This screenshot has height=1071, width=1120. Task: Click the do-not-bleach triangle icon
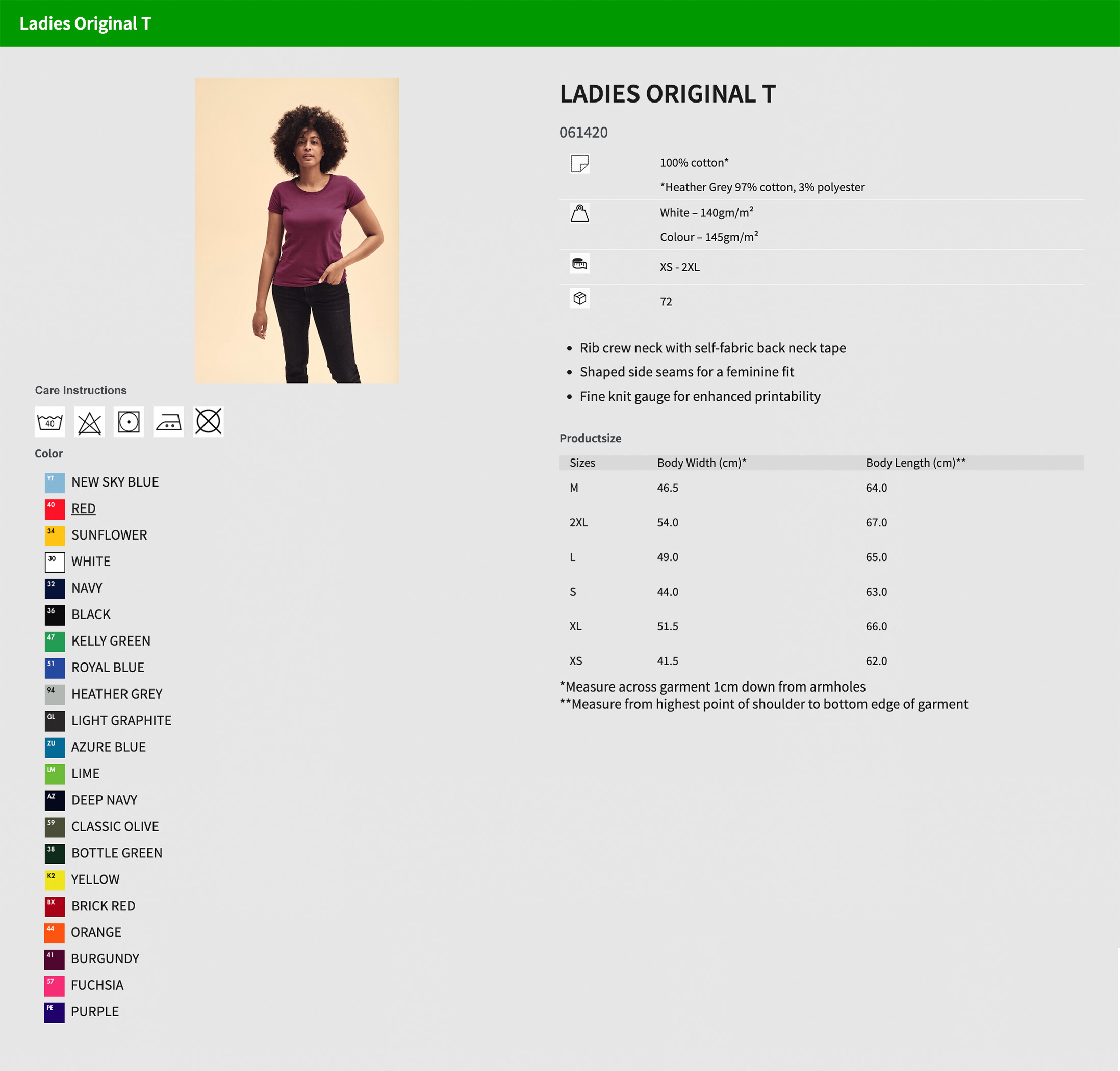pyautogui.click(x=90, y=422)
